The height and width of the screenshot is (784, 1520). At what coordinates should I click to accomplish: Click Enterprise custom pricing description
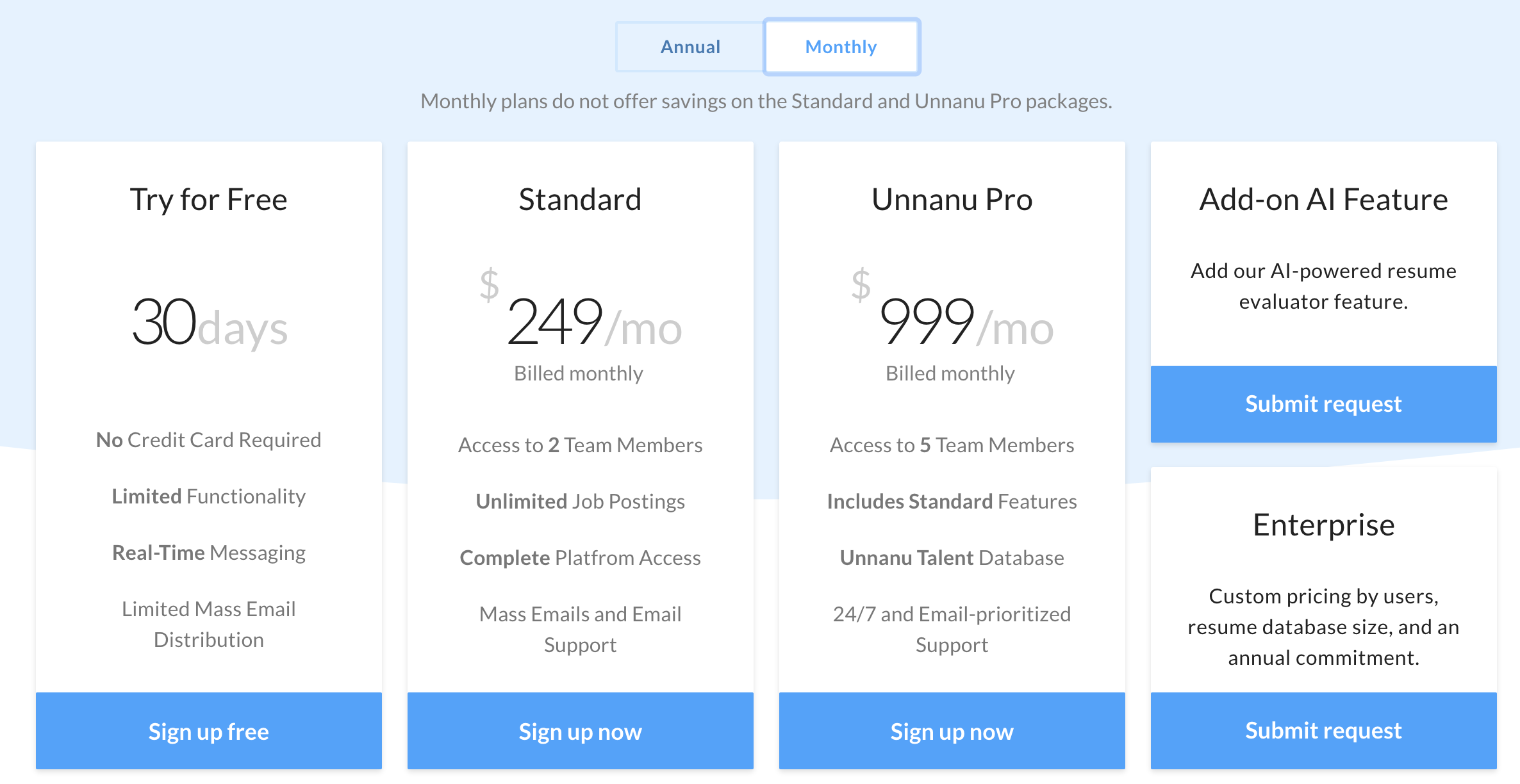[1324, 627]
